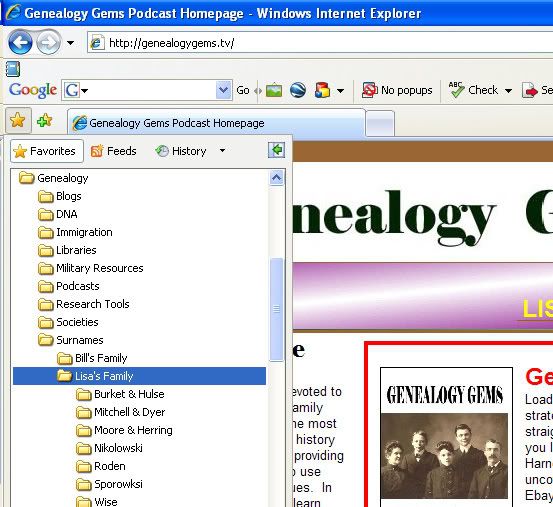Open the recent pages dropdown arrow

(x=71, y=43)
